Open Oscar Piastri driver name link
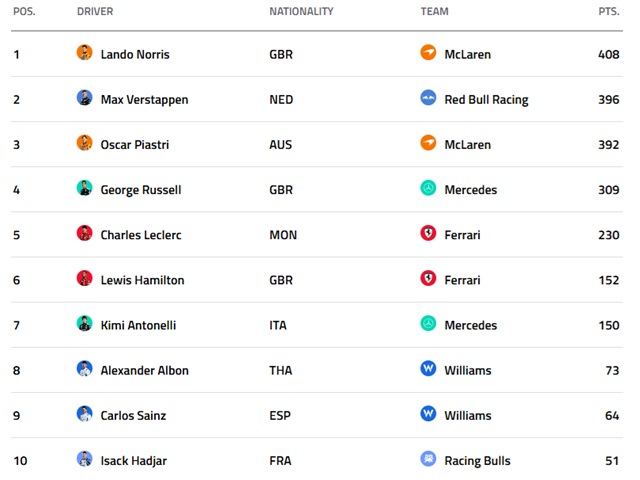Screen dimensions: 640x480 click(135, 144)
